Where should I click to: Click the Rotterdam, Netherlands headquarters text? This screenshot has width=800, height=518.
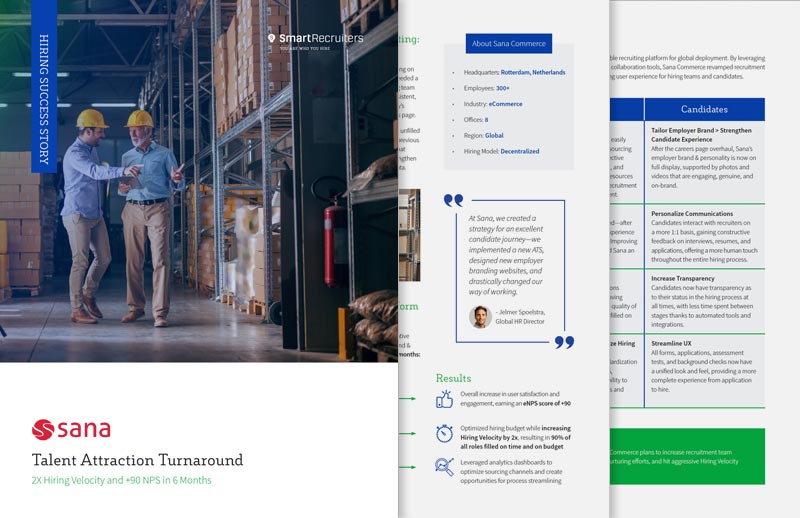coord(534,72)
